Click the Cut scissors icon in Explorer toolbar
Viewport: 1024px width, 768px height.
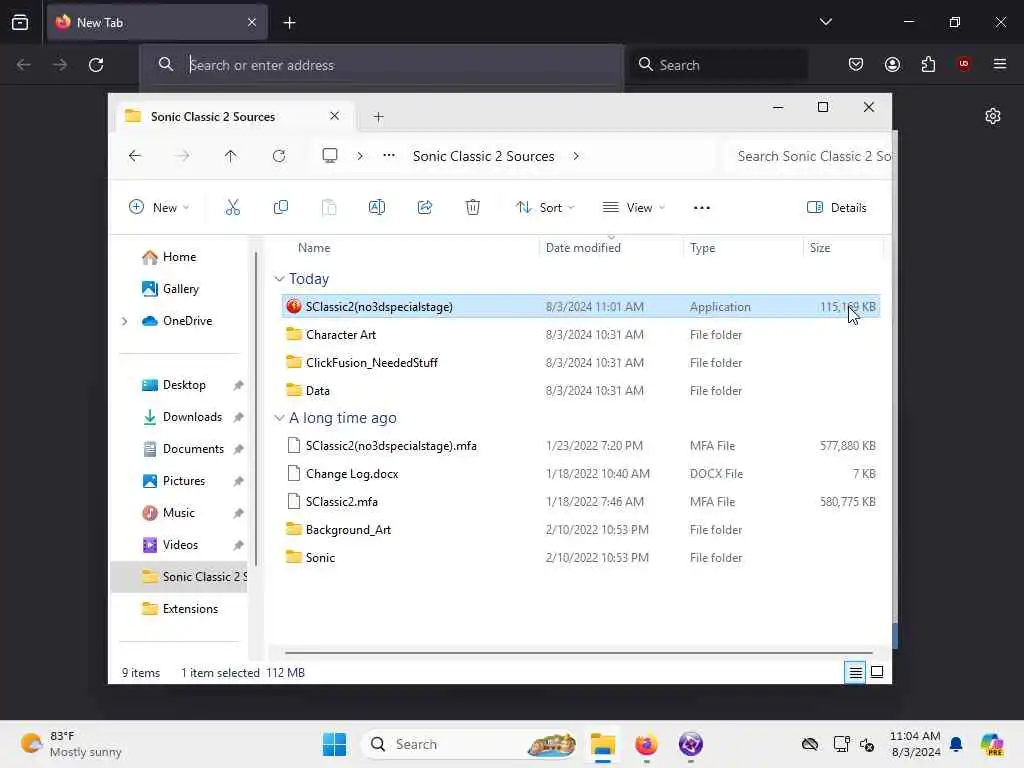point(232,208)
